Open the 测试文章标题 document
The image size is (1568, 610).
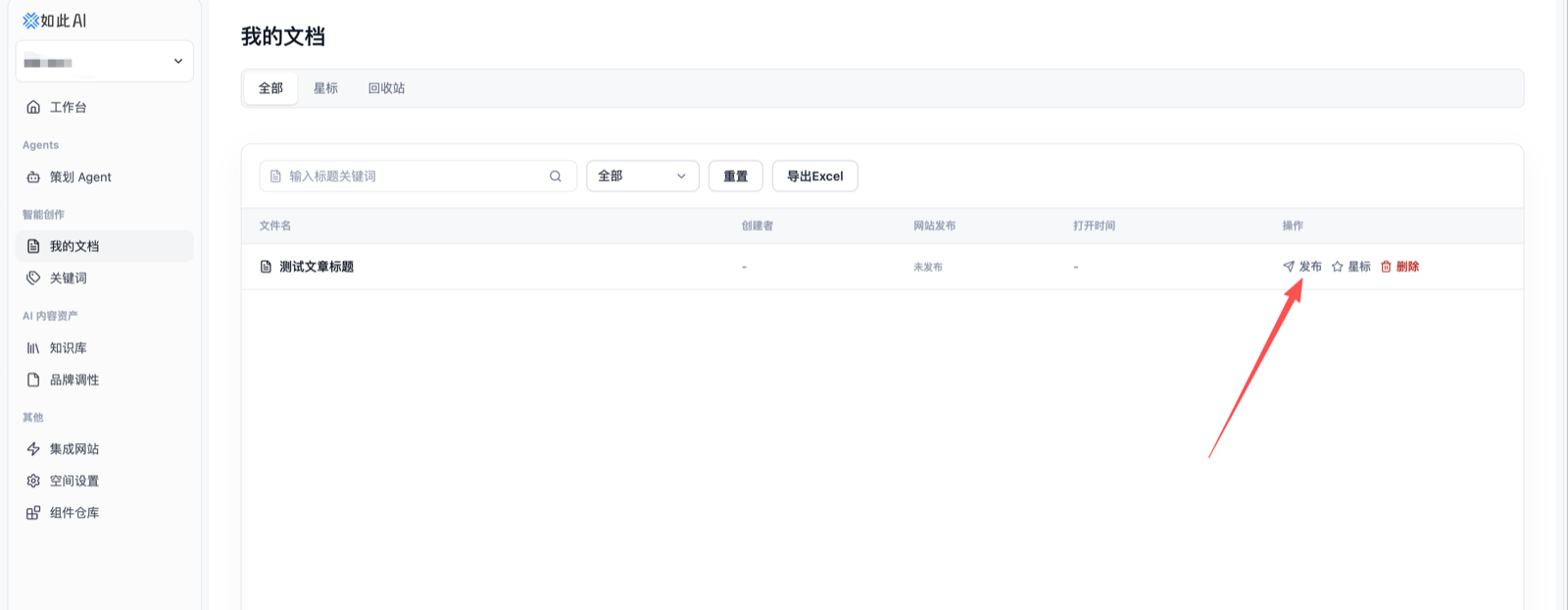coord(317,267)
